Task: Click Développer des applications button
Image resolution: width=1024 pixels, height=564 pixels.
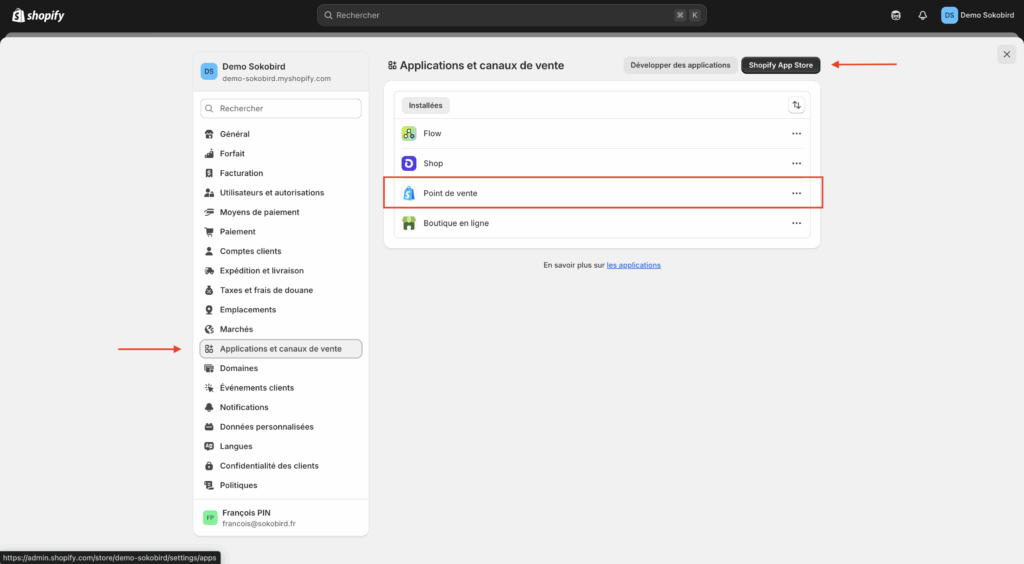Action: [680, 65]
